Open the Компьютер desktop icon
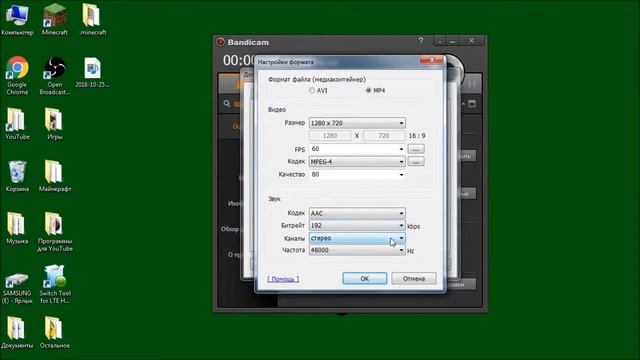 click(17, 19)
